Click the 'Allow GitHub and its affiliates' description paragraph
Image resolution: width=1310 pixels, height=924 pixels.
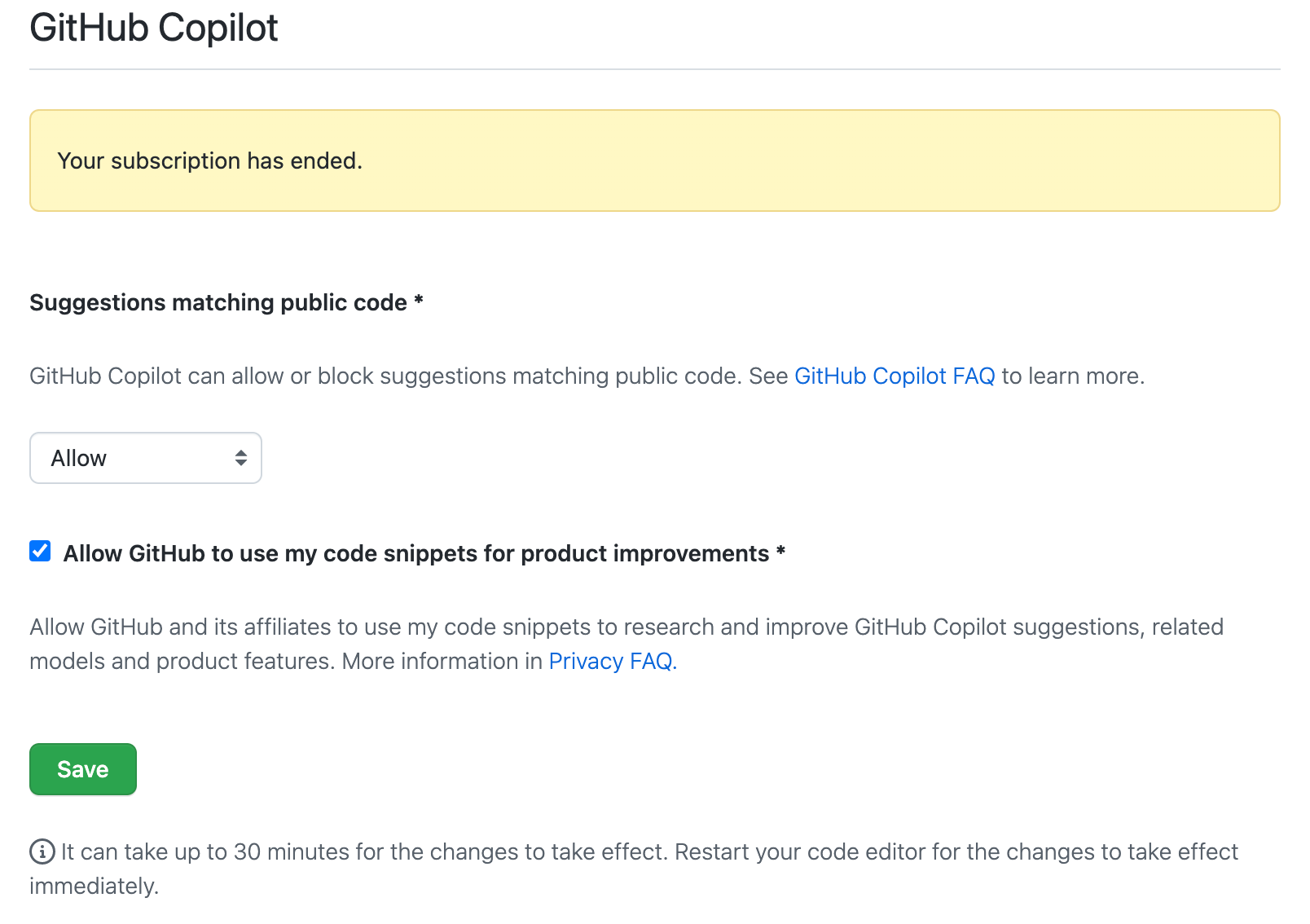click(626, 644)
